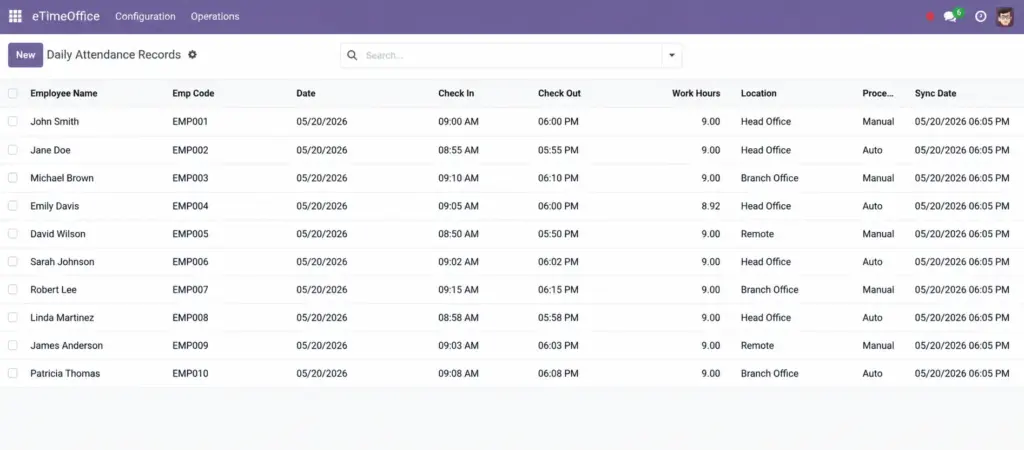Screen dimensions: 1024x450
Task: Open the Operations menu
Action: coord(215,16)
